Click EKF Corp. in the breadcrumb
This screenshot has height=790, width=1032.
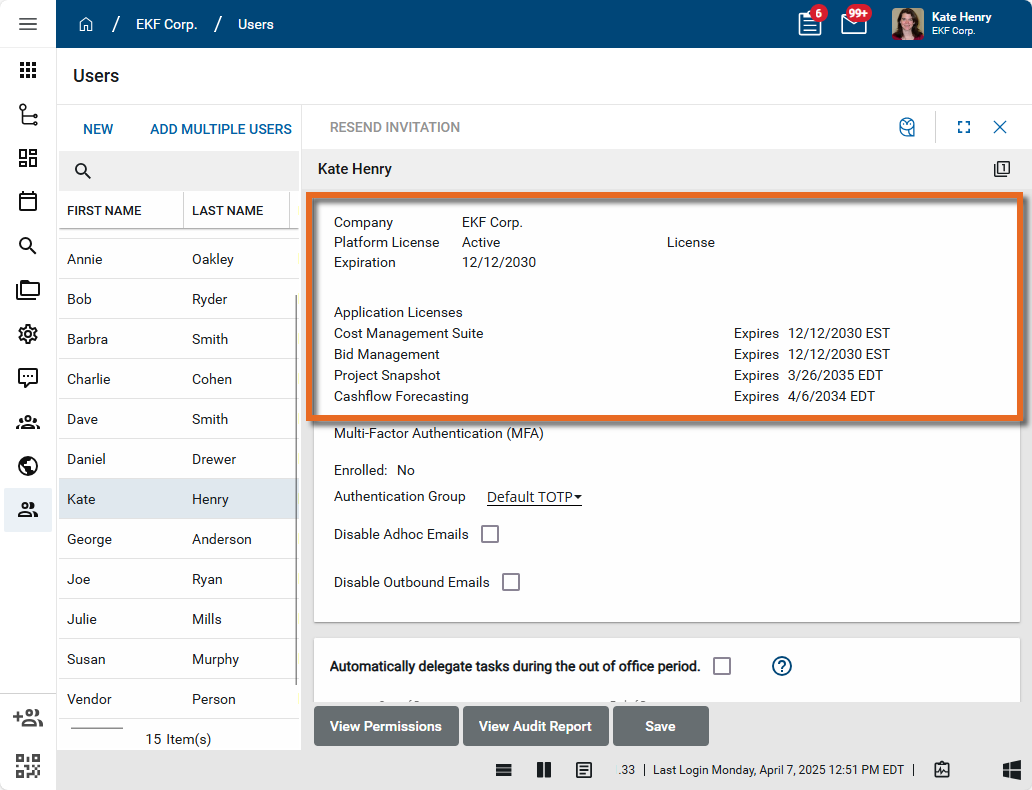[x=166, y=24]
